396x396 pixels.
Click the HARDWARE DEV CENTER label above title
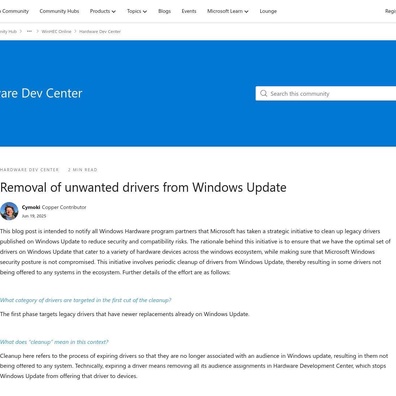[29, 170]
